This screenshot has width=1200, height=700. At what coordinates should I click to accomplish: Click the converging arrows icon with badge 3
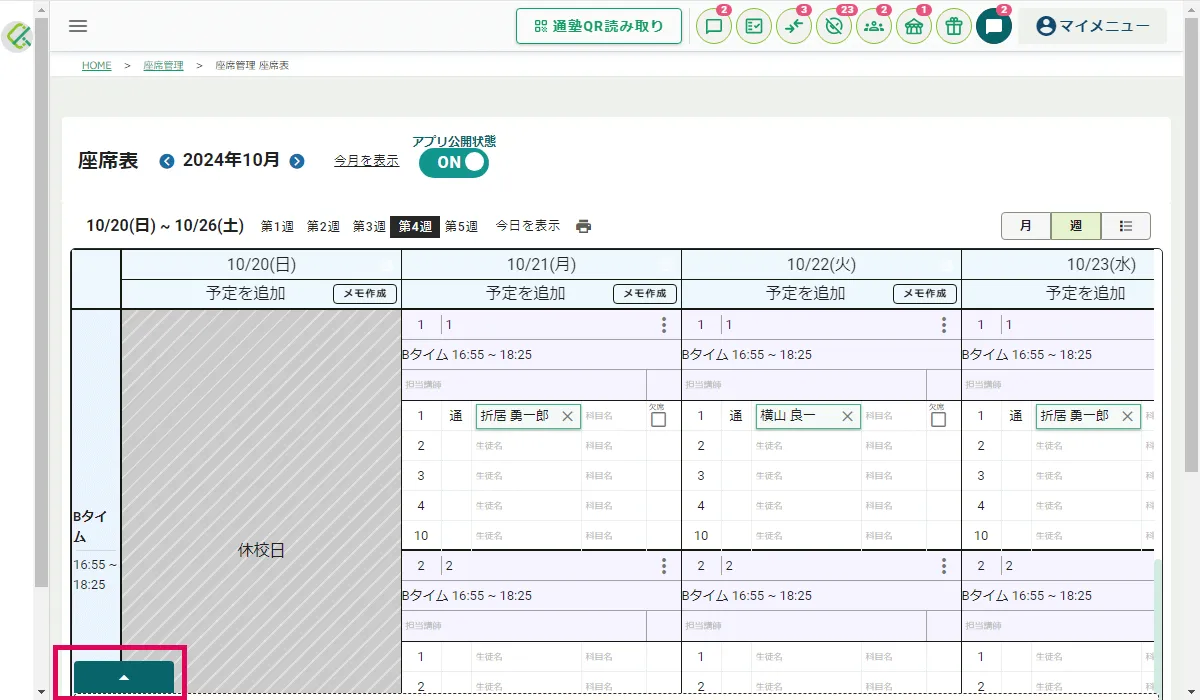pos(794,26)
